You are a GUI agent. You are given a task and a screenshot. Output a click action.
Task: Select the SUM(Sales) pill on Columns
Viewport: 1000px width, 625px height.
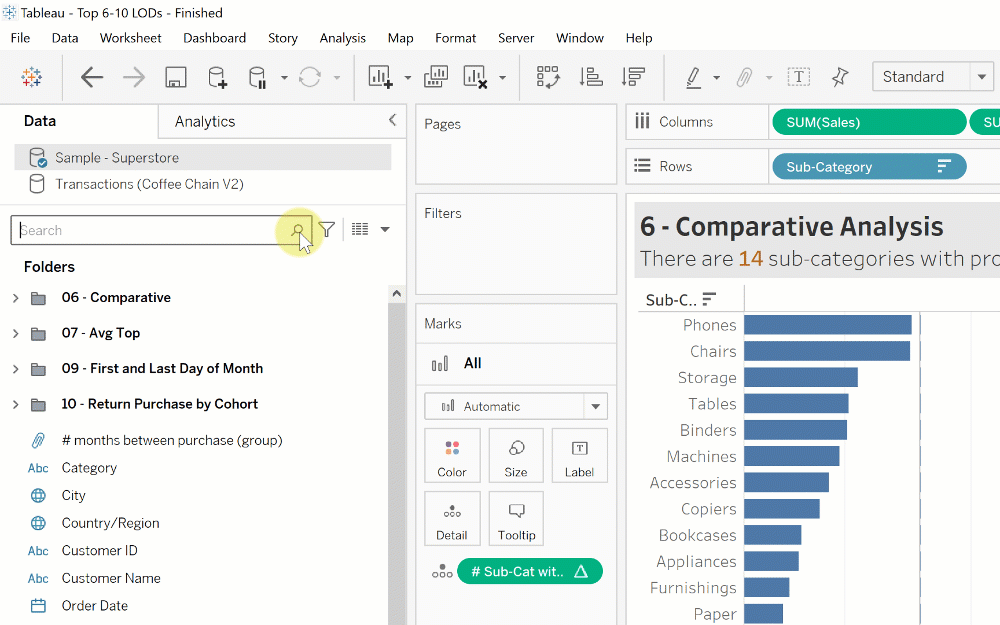[869, 122]
